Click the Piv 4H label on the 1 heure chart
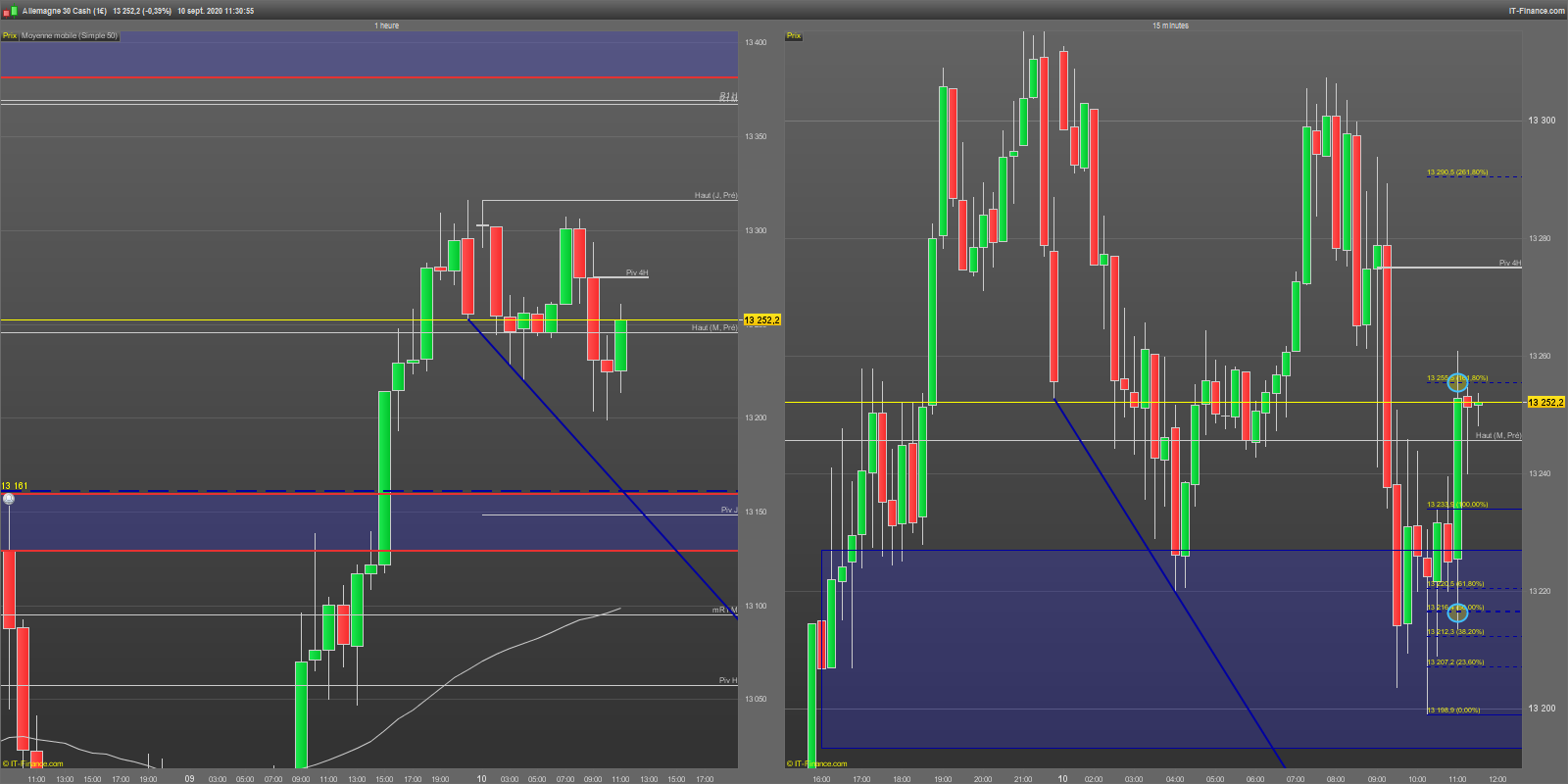The width and height of the screenshot is (1568, 784). tap(637, 273)
